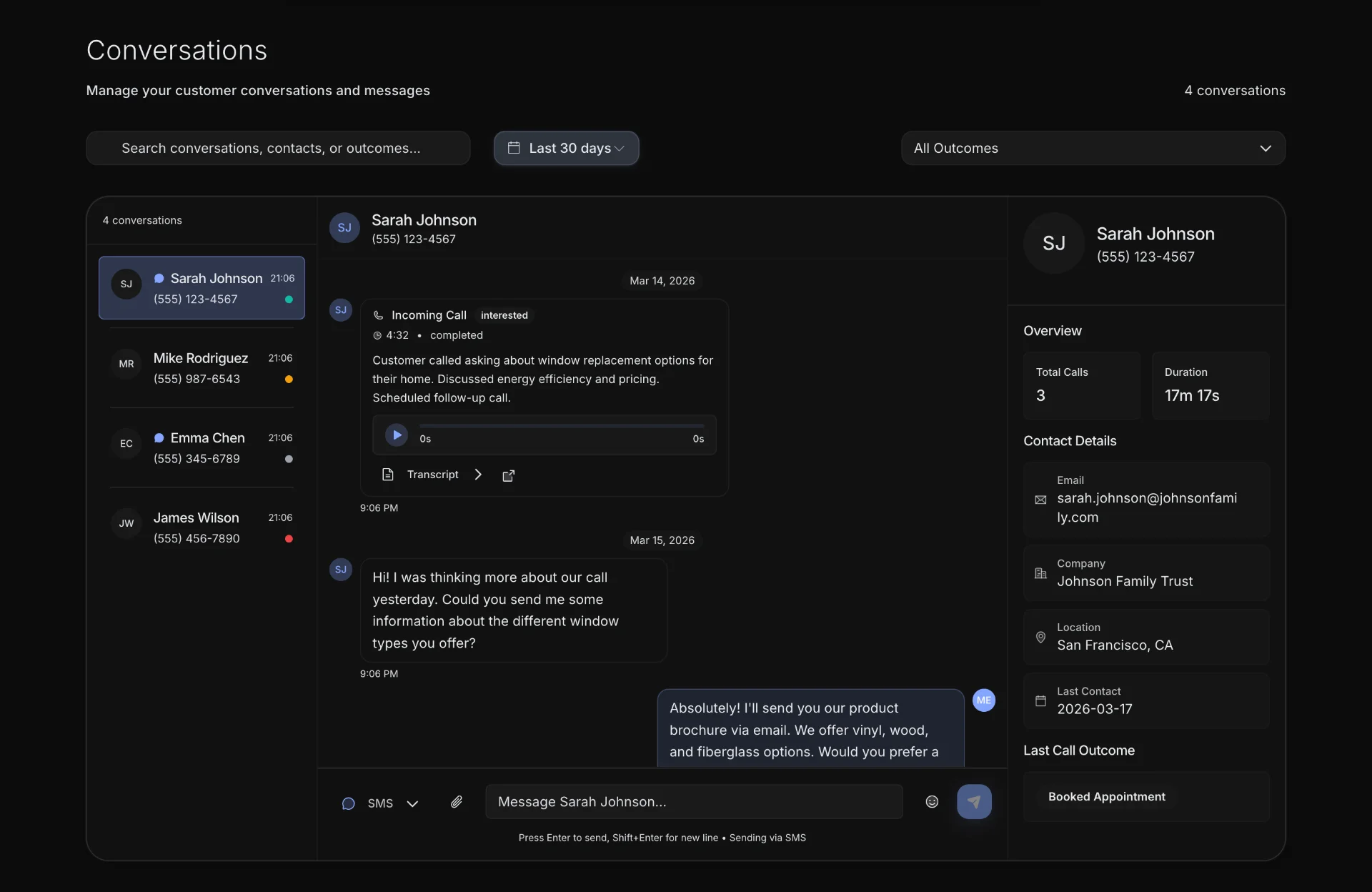Open the recording via the external-link icon

509,475
